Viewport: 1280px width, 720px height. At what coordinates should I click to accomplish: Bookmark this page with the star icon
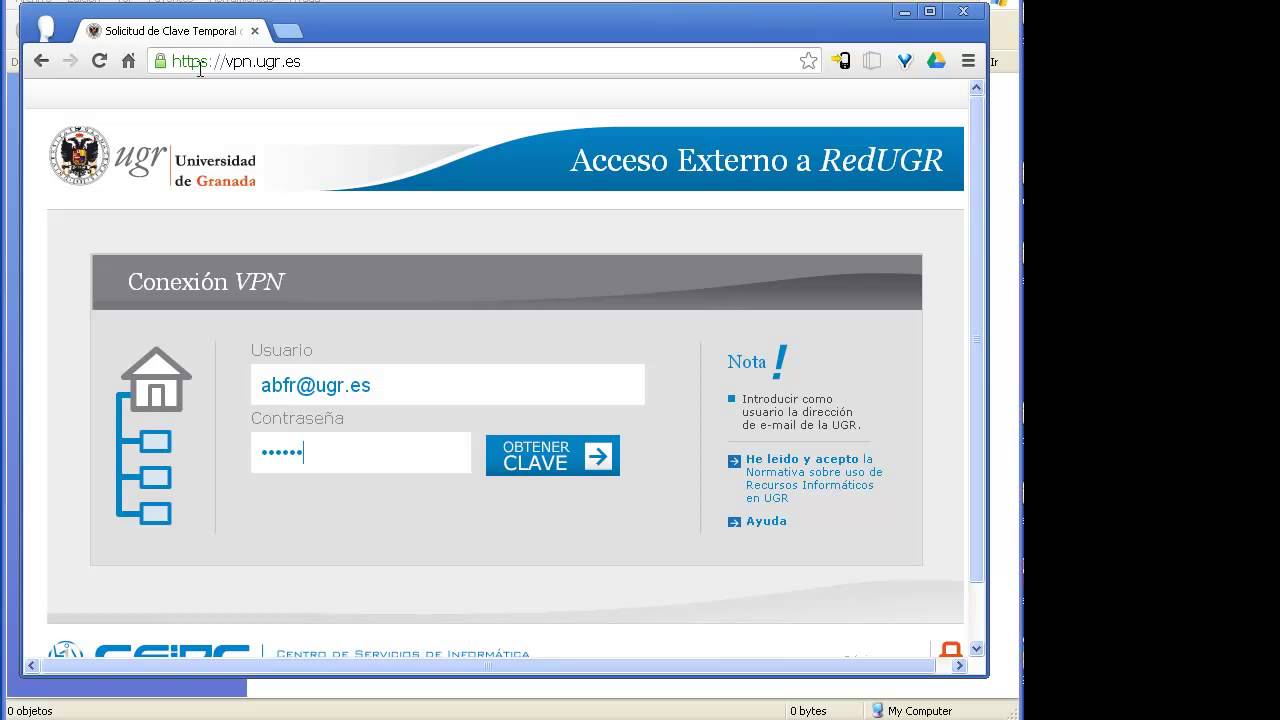coord(808,61)
